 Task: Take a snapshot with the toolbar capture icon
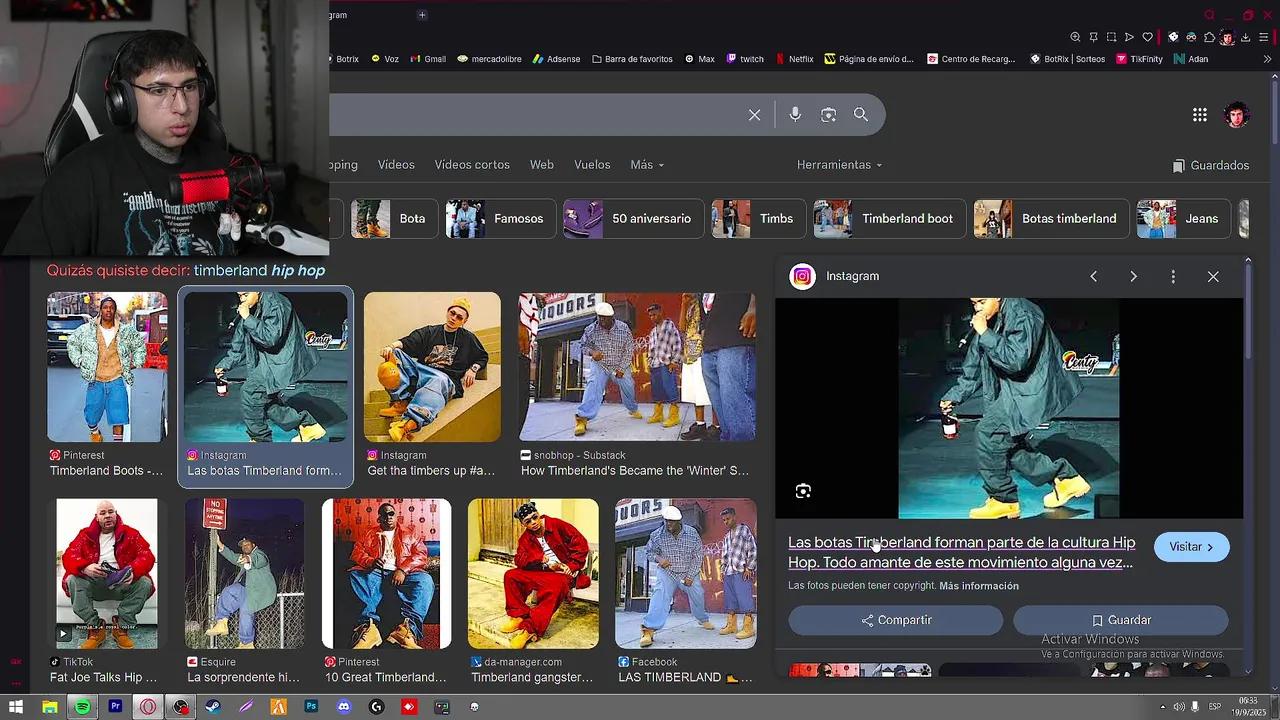[1111, 37]
